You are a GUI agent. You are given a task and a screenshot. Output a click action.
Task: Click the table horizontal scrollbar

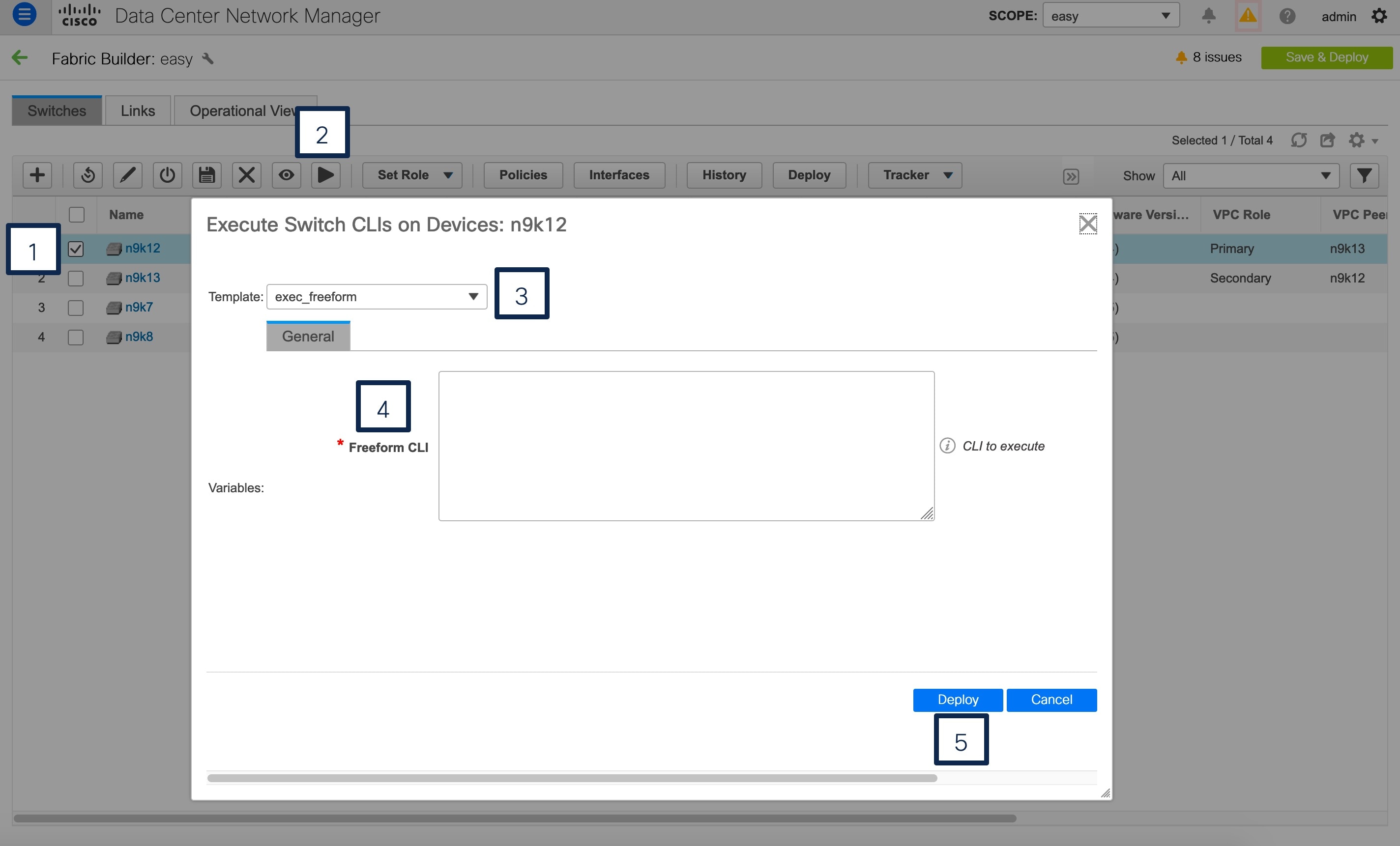[515, 818]
